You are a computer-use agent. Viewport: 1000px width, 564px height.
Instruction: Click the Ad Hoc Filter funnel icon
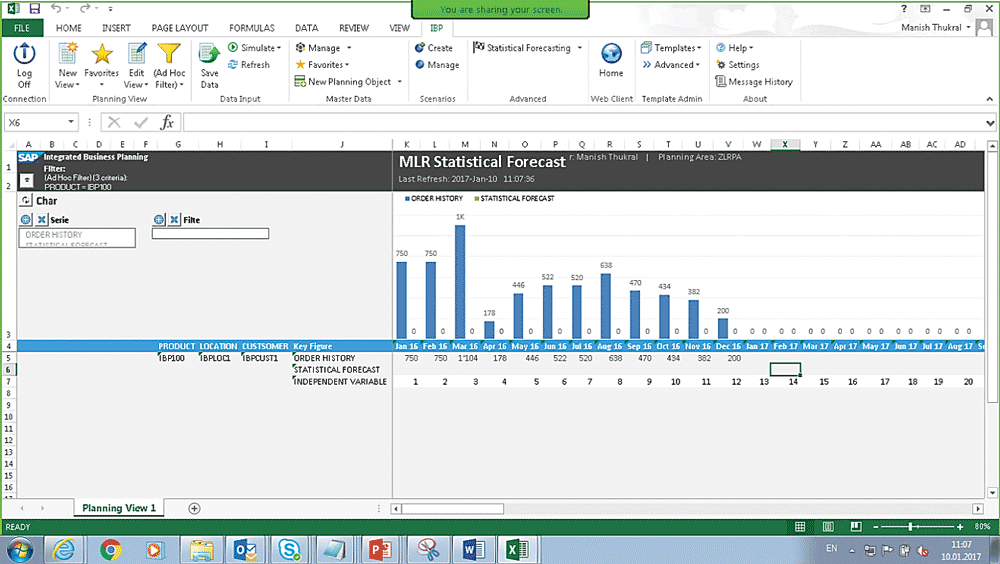tap(169, 54)
